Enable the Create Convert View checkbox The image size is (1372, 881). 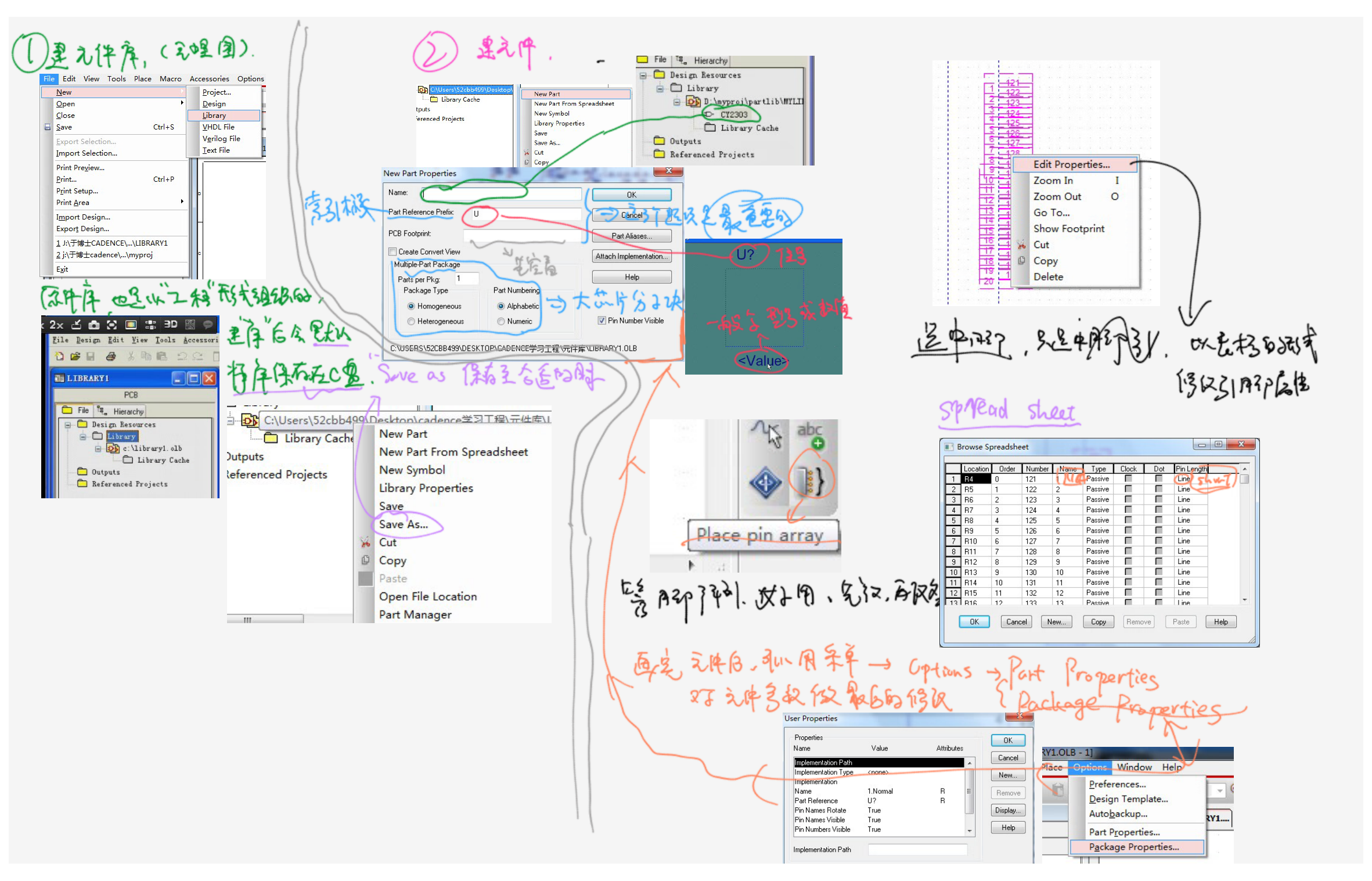click(392, 251)
